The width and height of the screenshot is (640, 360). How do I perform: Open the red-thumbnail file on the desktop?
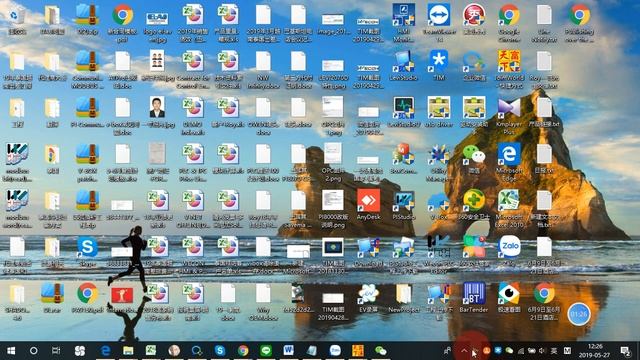tap(122, 296)
